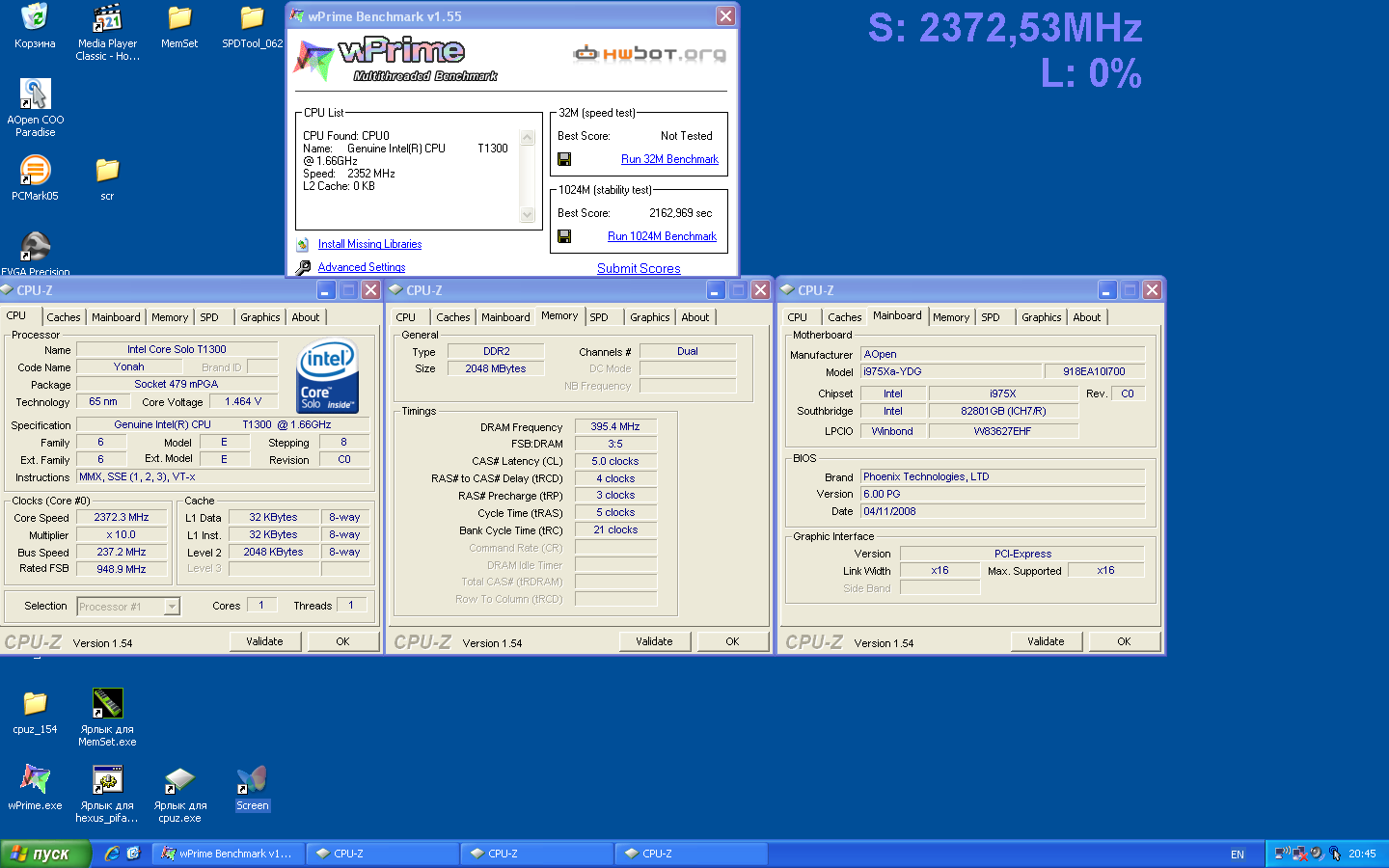Open the Start (пуск) menu
The height and width of the screenshot is (868, 1389).
(45, 854)
